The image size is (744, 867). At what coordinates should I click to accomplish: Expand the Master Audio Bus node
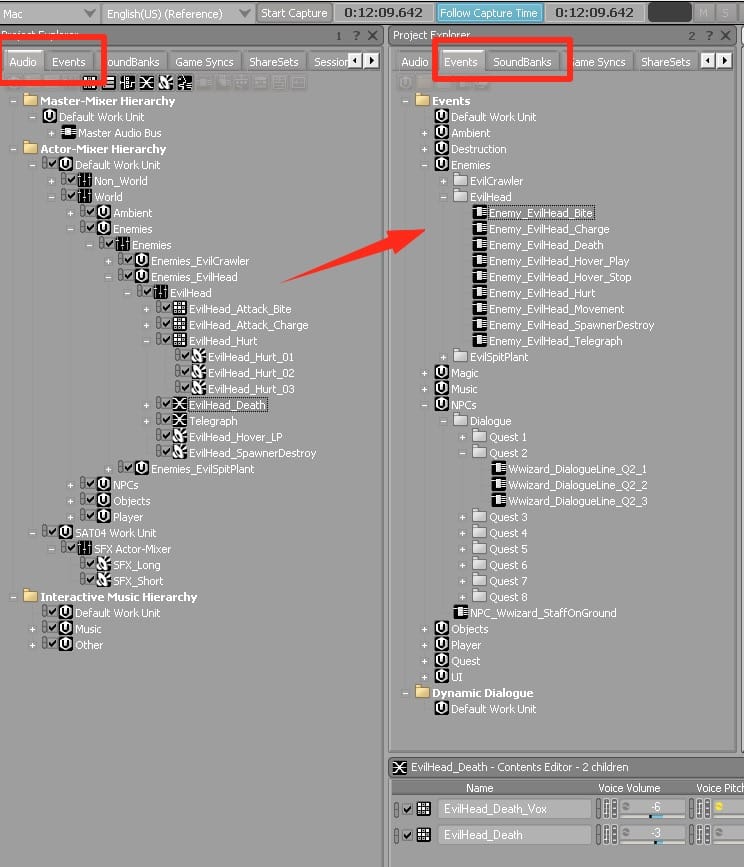point(51,133)
